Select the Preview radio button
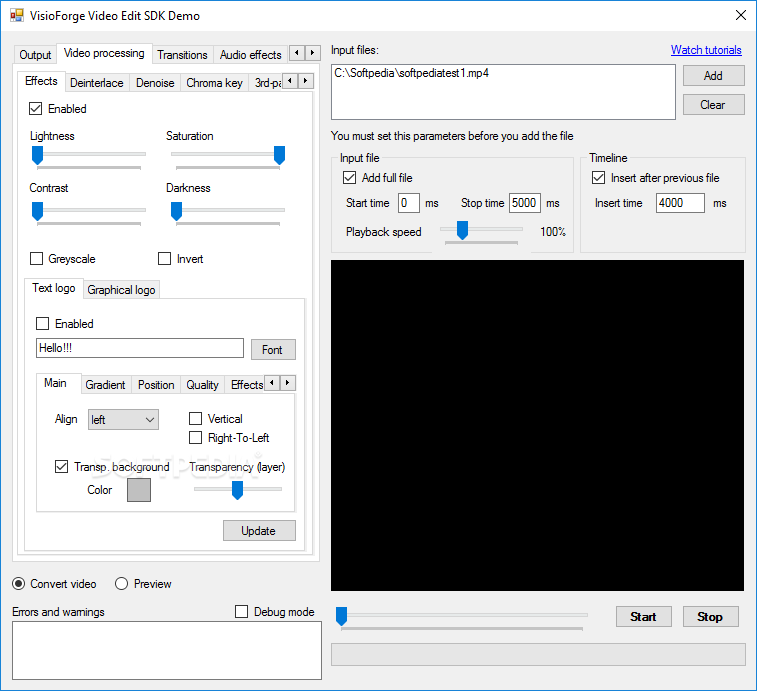The height and width of the screenshot is (691, 757). coord(121,584)
